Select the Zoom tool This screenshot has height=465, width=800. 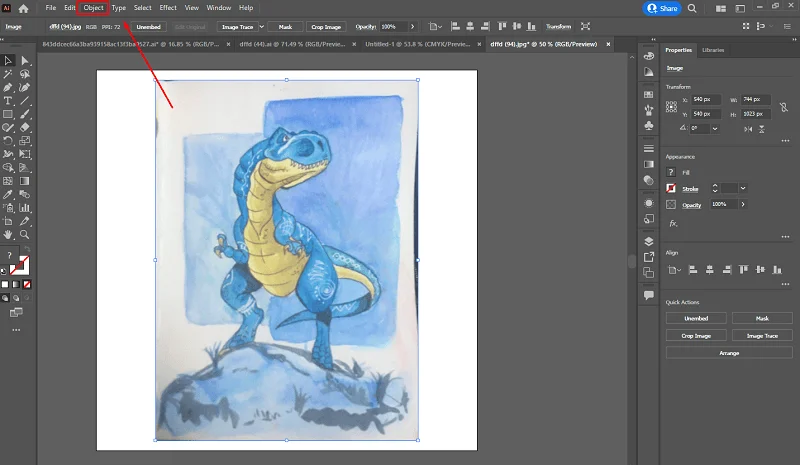[24, 234]
